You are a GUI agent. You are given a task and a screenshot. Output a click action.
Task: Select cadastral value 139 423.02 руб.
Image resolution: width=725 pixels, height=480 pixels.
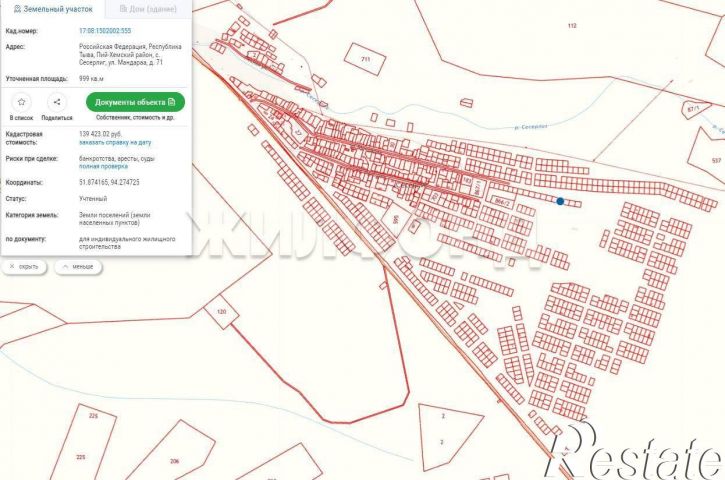click(x=100, y=134)
